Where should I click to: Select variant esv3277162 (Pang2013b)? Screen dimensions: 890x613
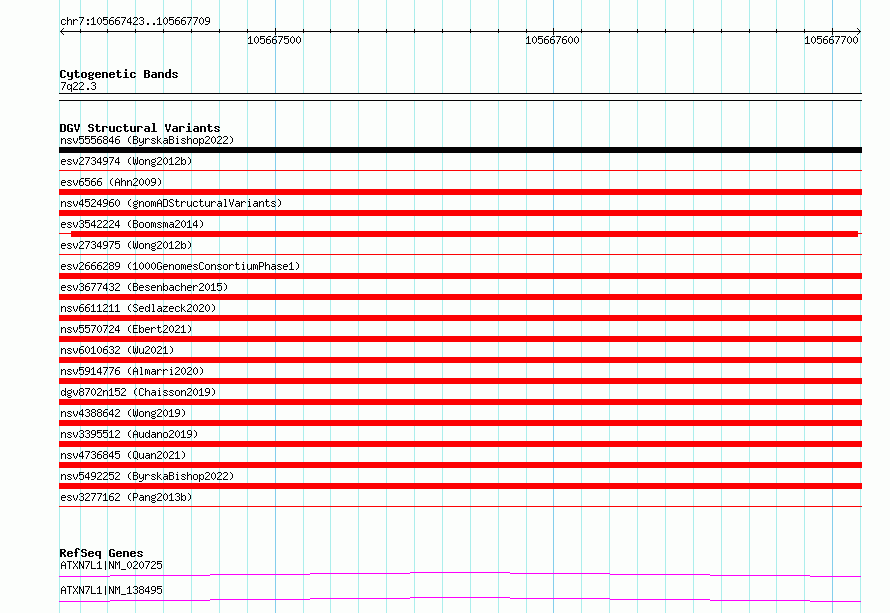[126, 497]
